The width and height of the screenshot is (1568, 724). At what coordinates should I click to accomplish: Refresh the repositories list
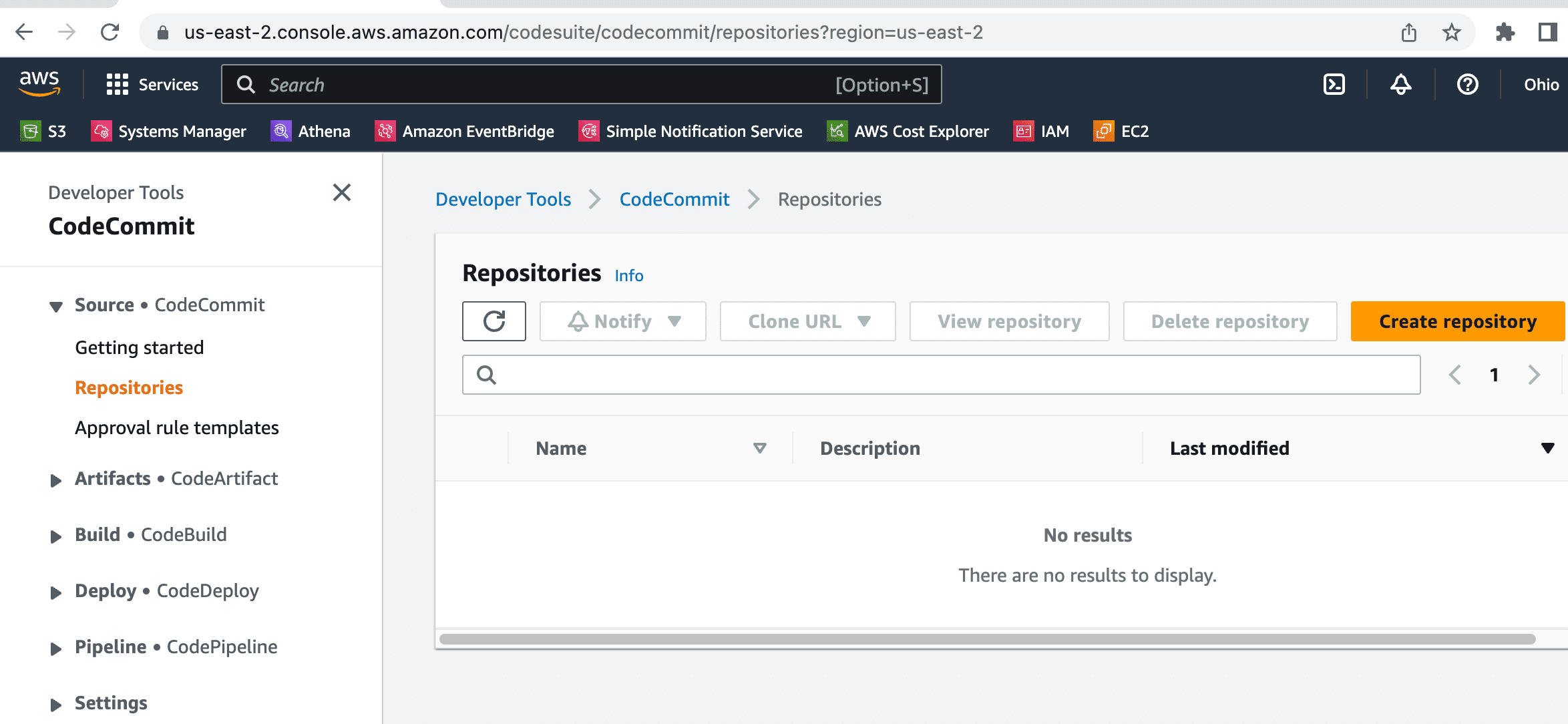click(x=494, y=321)
